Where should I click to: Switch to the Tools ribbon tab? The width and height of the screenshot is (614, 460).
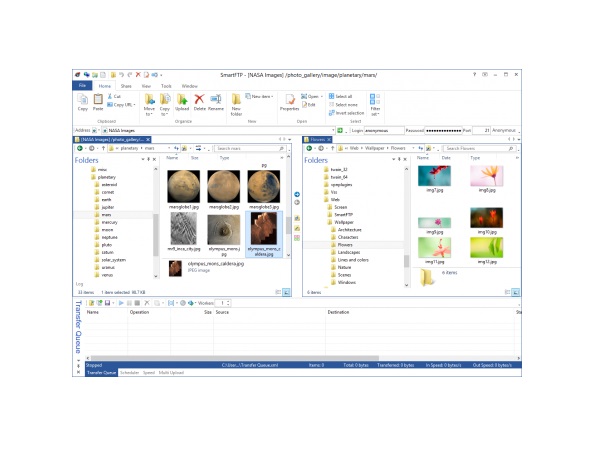click(166, 86)
